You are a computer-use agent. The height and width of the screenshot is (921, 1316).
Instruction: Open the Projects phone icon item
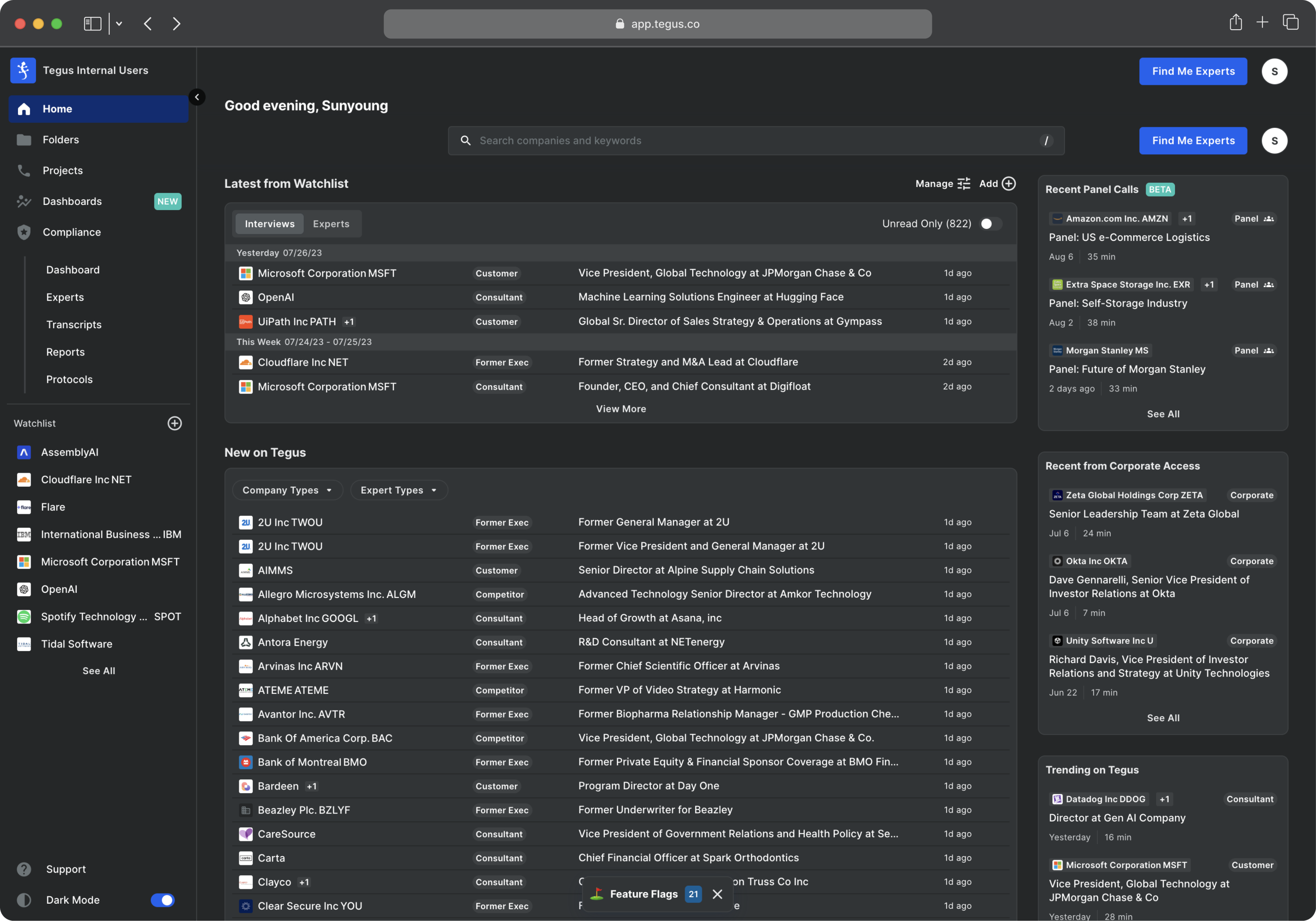click(24, 171)
